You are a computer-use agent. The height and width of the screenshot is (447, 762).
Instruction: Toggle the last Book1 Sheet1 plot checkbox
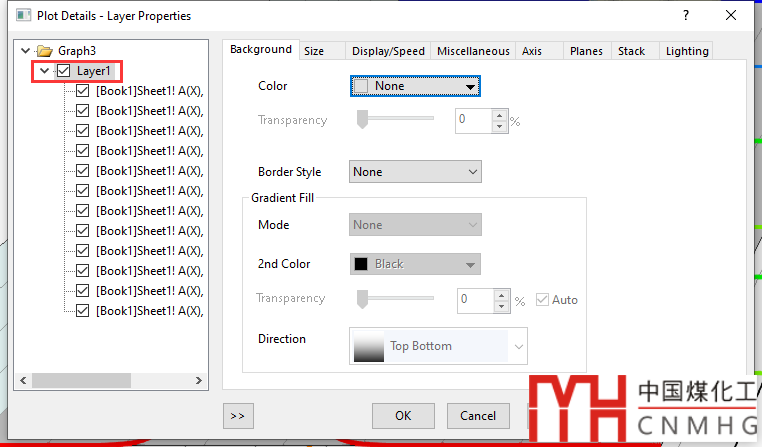(x=83, y=311)
